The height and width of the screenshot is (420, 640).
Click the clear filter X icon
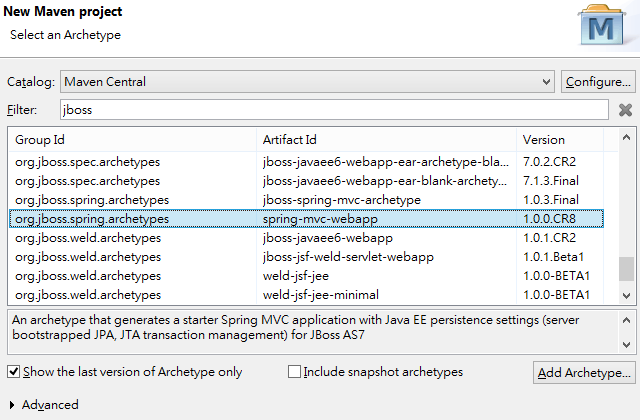coord(625,110)
